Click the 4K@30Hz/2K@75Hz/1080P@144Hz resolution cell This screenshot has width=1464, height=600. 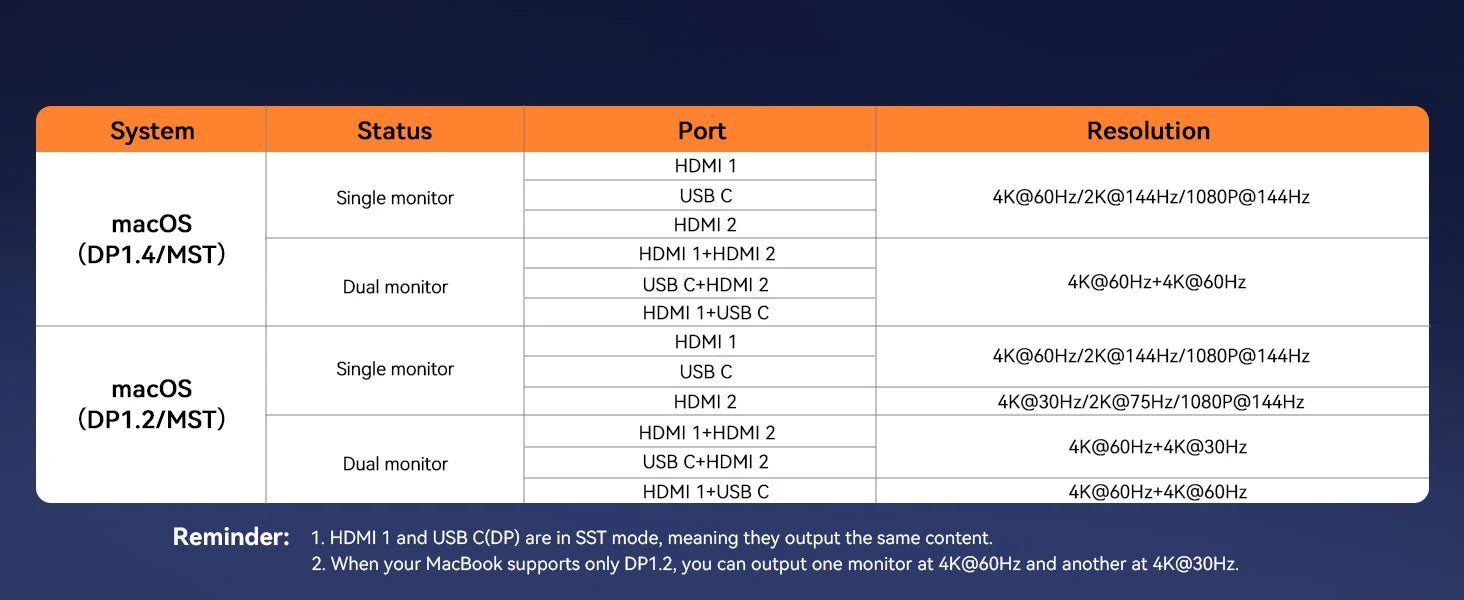click(1151, 402)
